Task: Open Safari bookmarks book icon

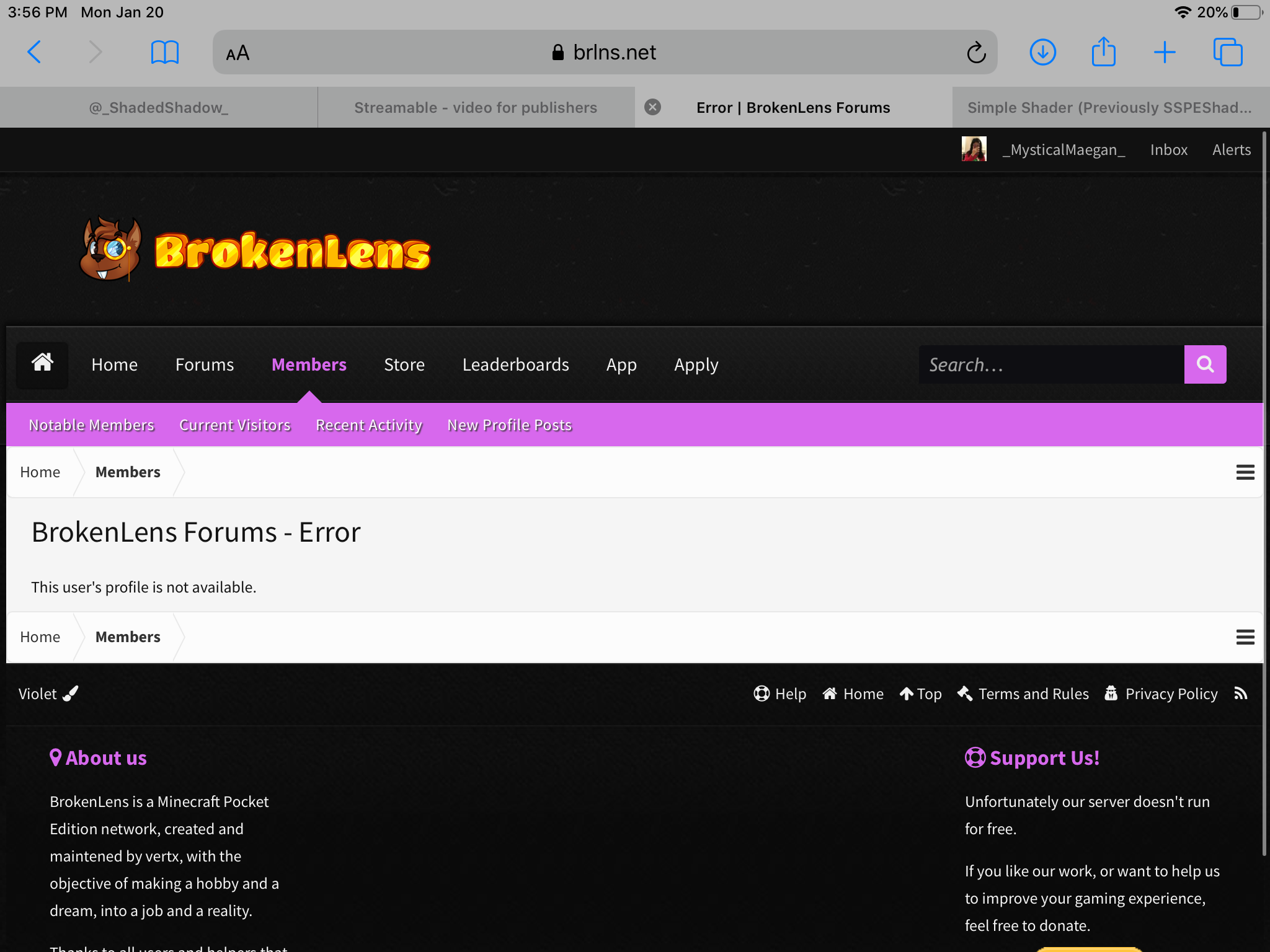Action: click(x=164, y=52)
